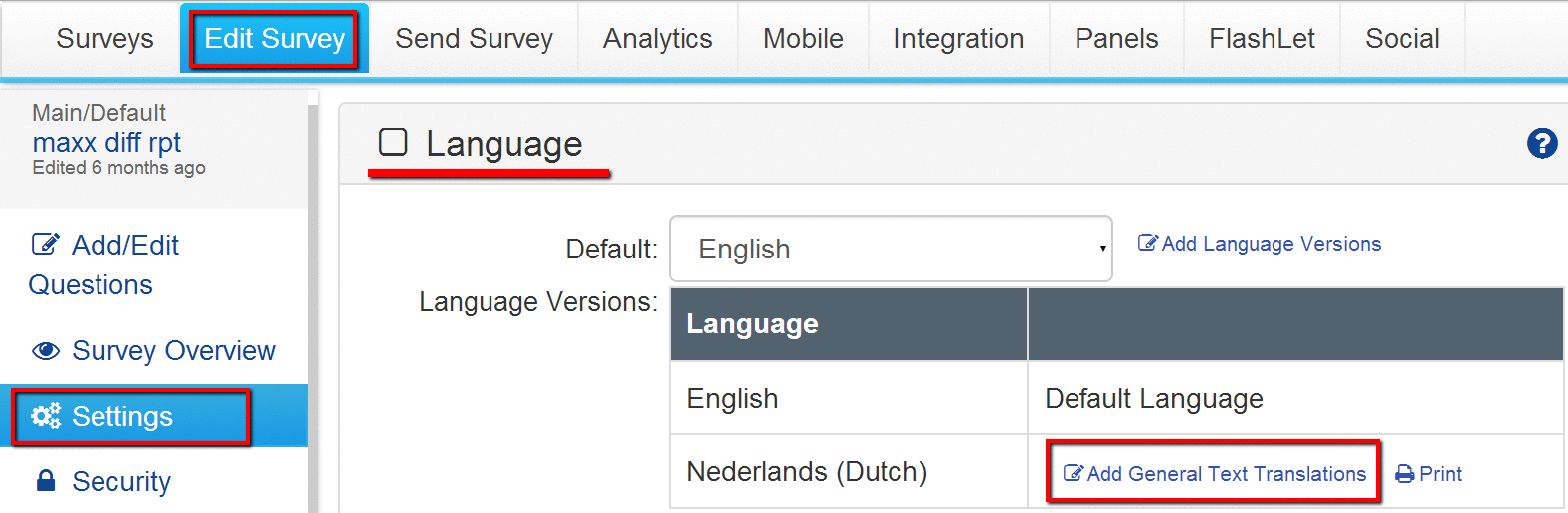This screenshot has height=513, width=1568.
Task: Click the edit icon beside Add Language Versions
Action: [x=1148, y=244]
